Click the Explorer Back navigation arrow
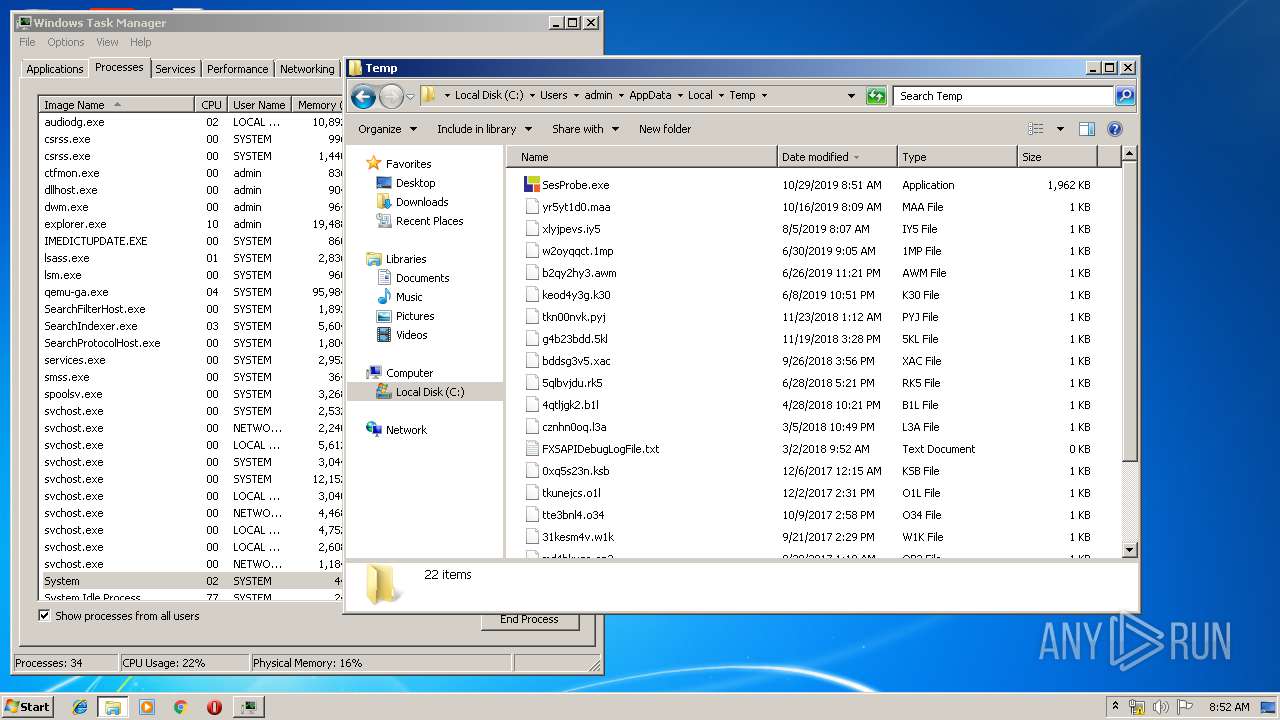This screenshot has width=1280, height=720. 363,96
